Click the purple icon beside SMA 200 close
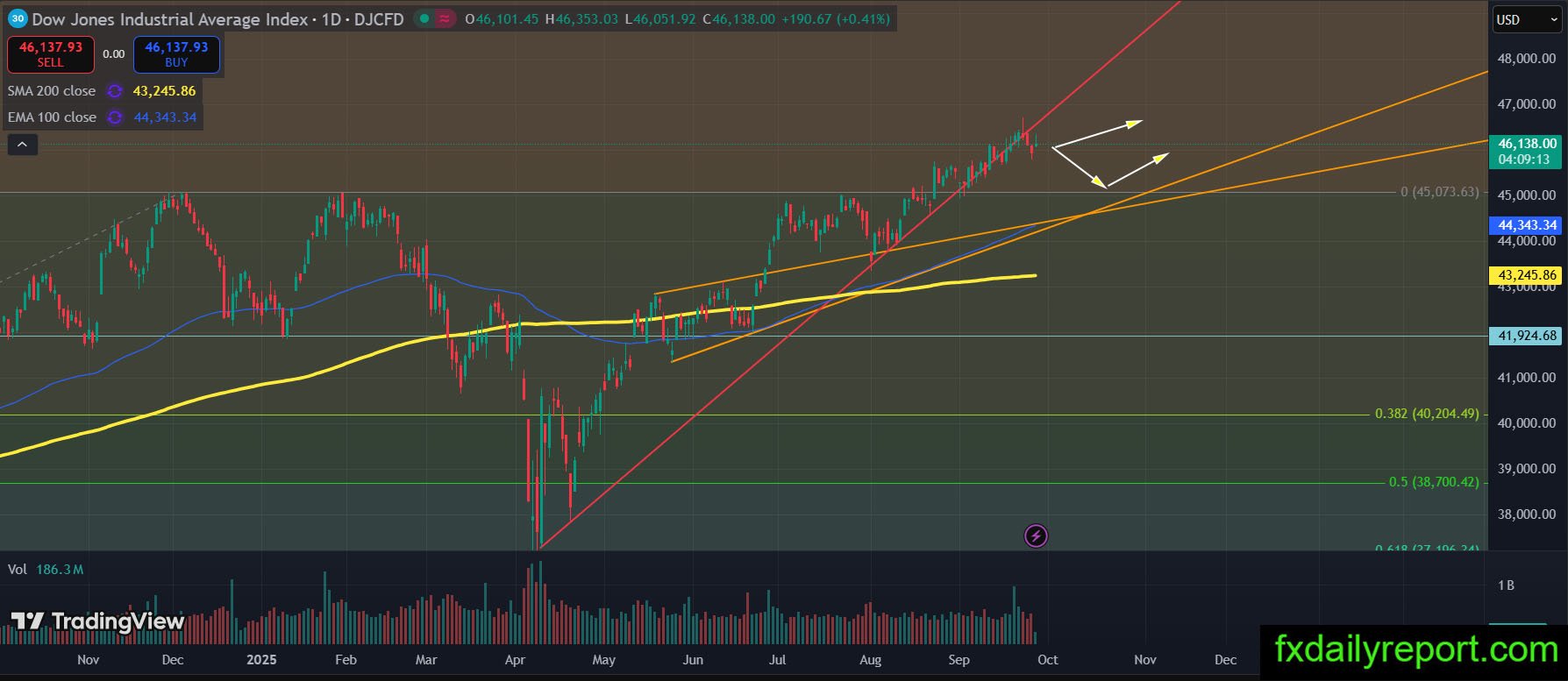 [x=114, y=91]
